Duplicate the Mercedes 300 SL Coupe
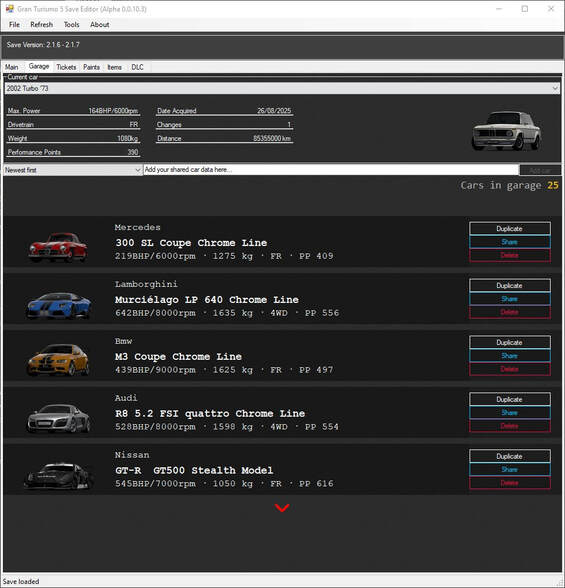565x588 pixels. (510, 228)
